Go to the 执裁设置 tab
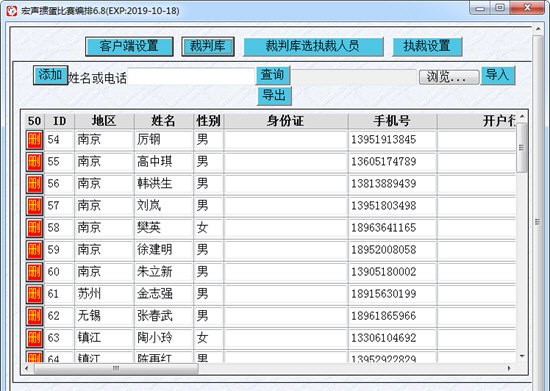 pos(427,46)
